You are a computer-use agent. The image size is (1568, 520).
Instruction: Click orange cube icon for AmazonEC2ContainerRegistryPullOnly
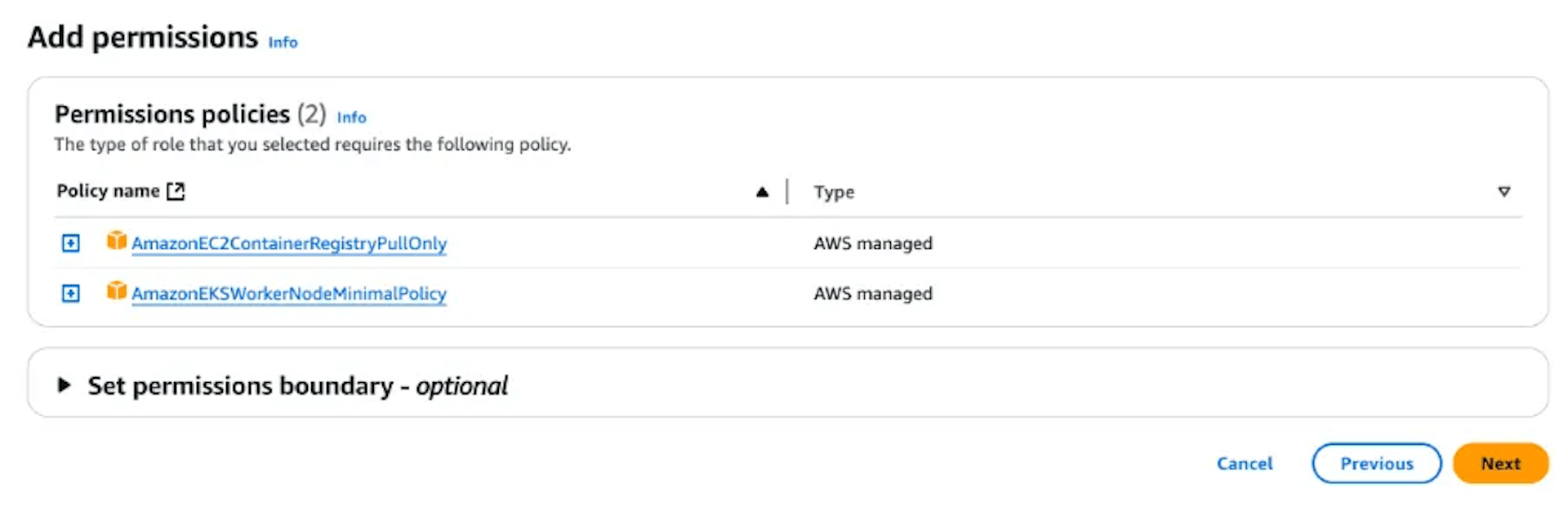(x=117, y=240)
